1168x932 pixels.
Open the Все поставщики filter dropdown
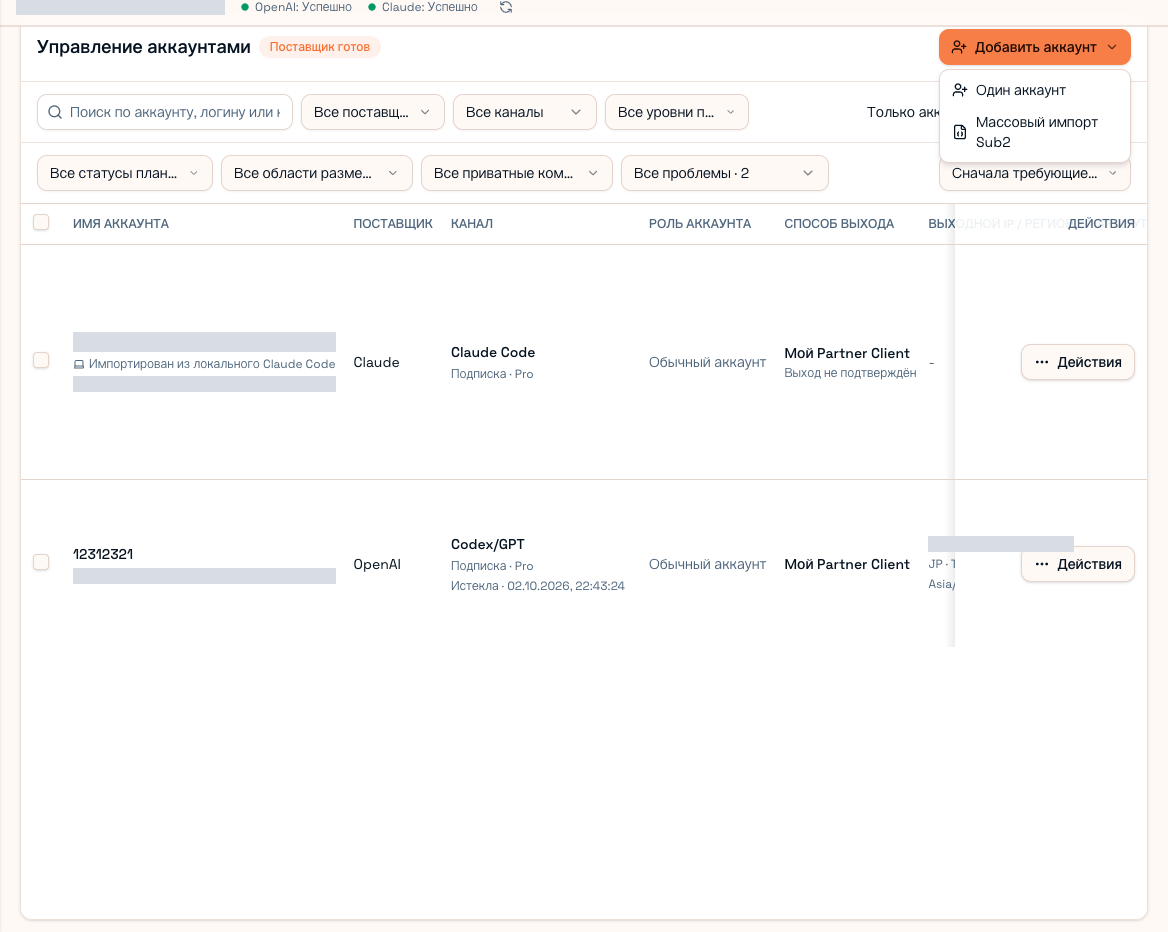pos(372,112)
